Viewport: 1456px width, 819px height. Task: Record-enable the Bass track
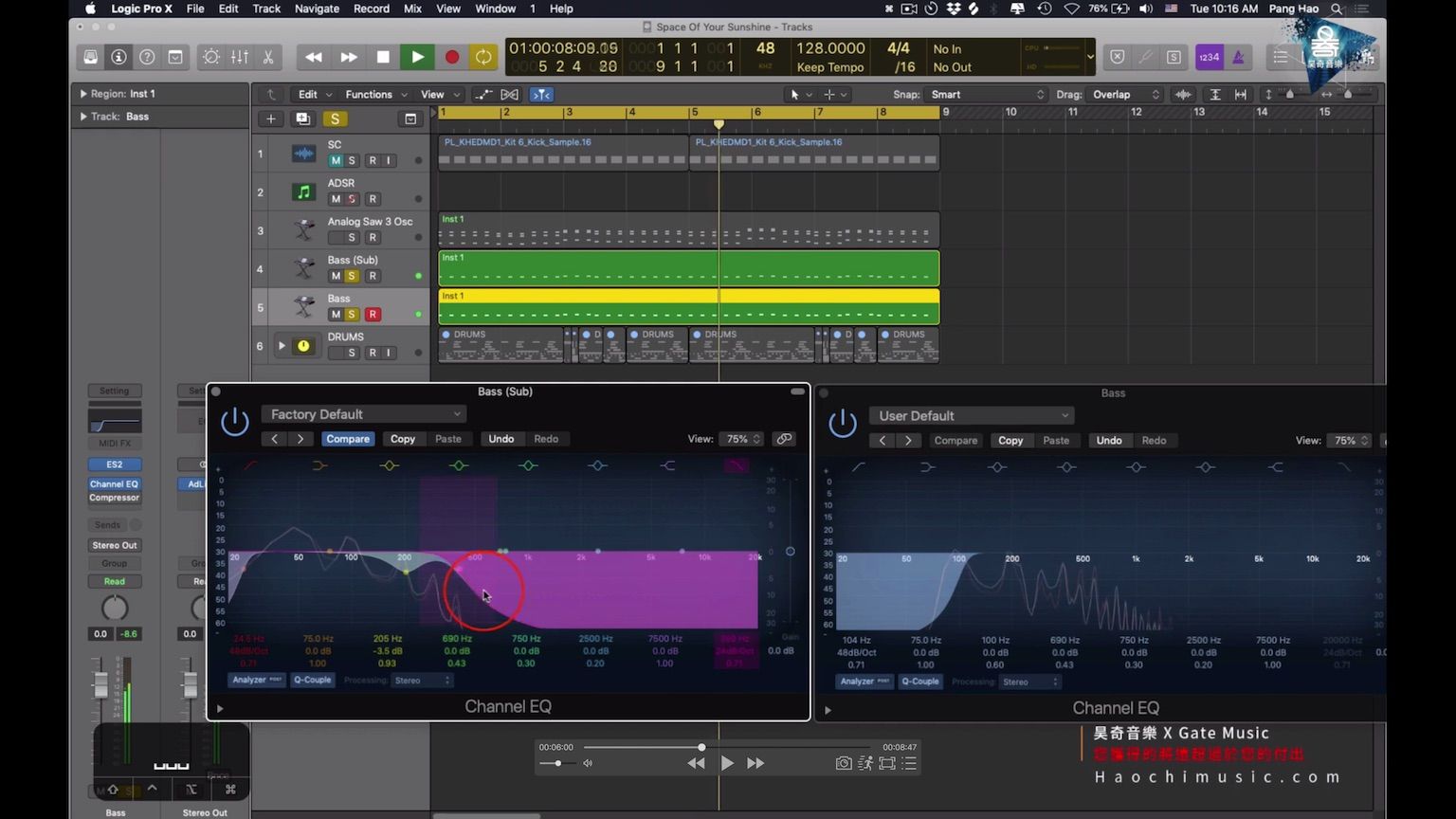click(373, 314)
